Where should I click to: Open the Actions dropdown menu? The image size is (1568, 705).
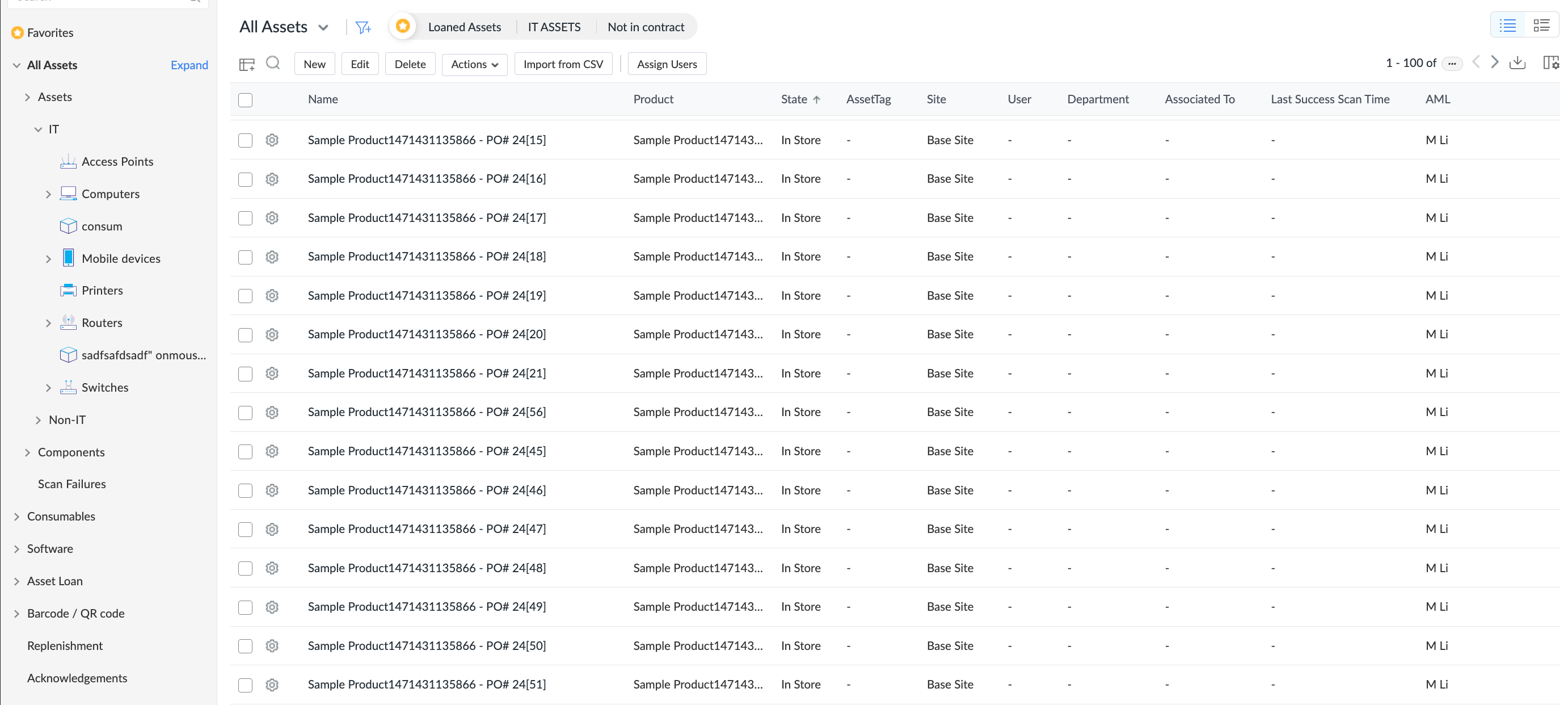[474, 64]
